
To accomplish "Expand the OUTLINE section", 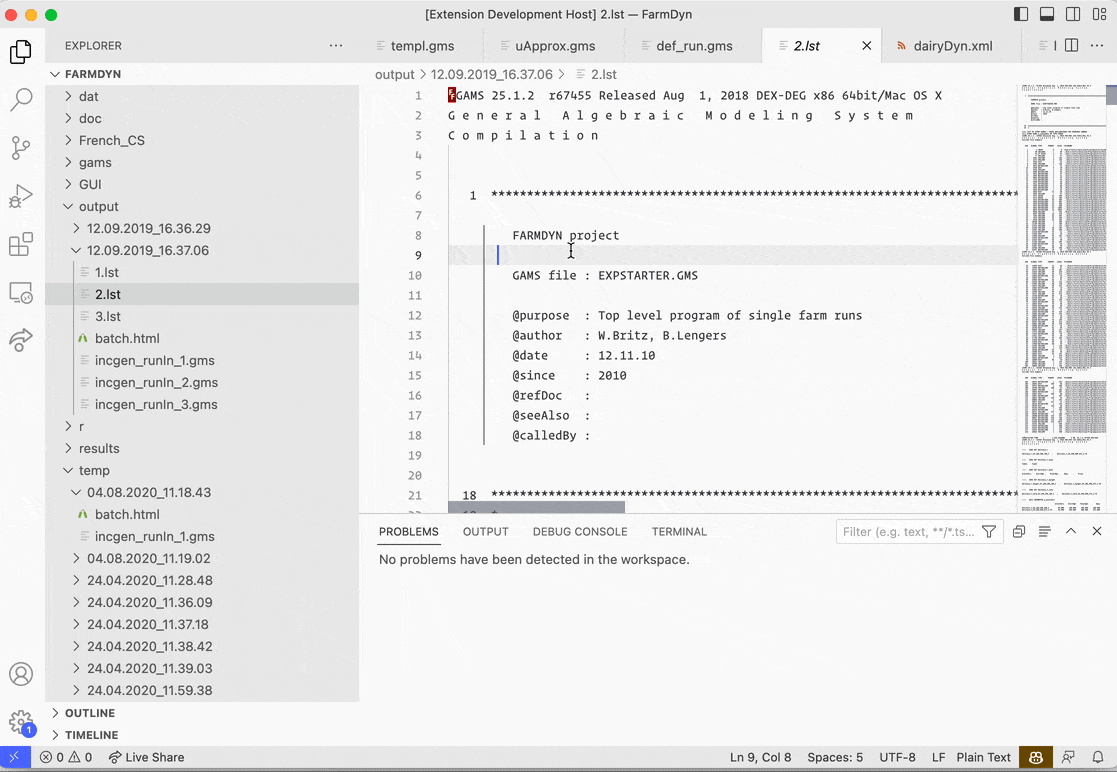I will (x=202, y=713).
